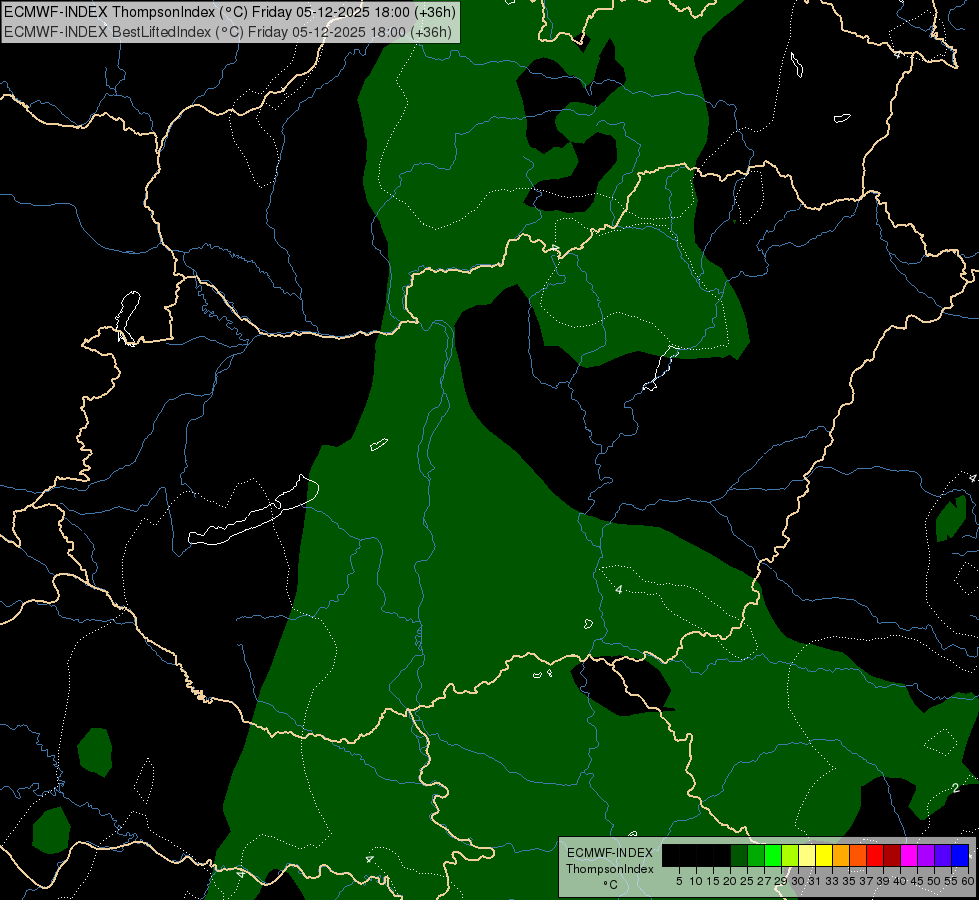Click the legend tick value '10'

click(x=696, y=881)
